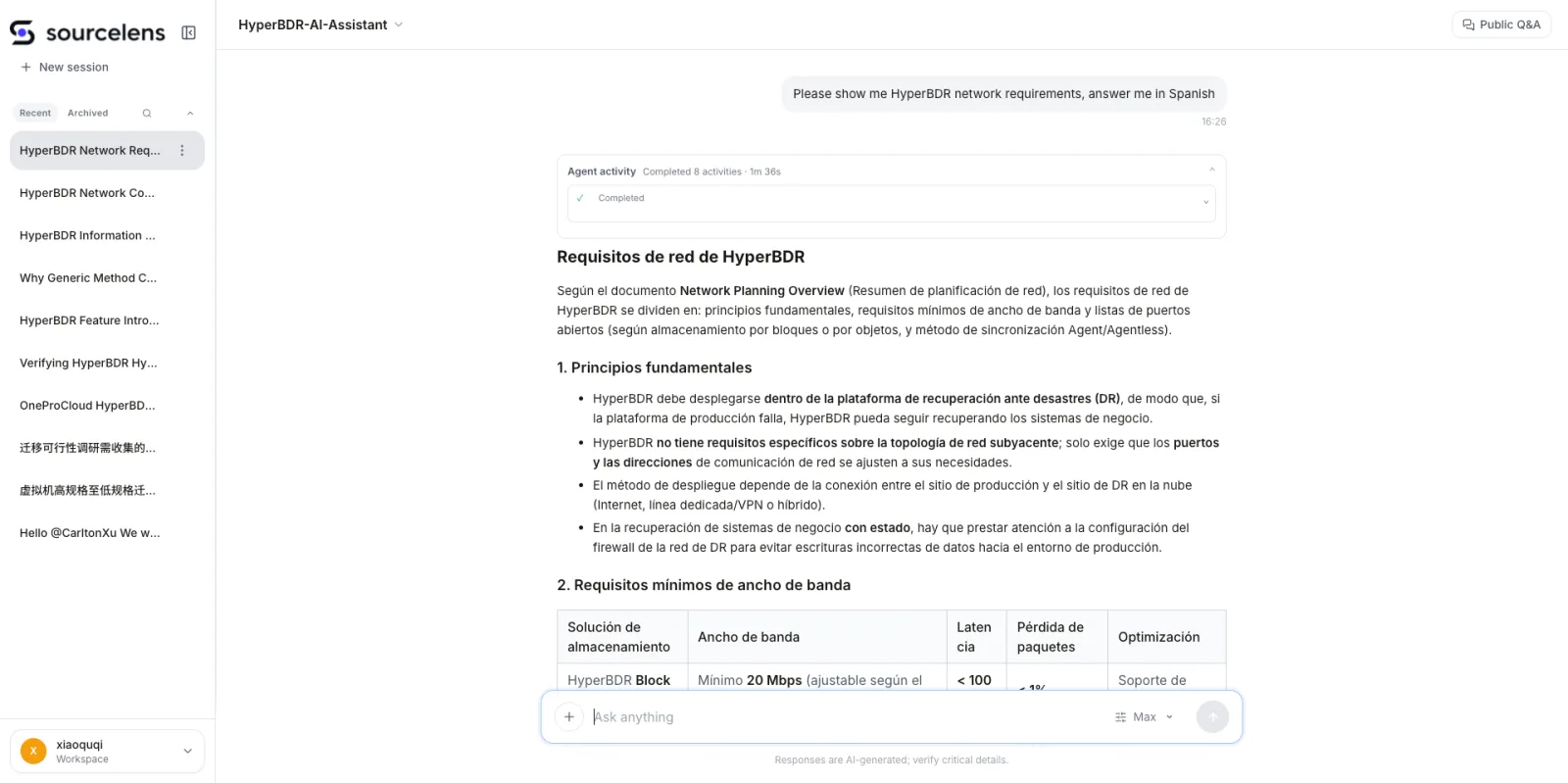The width and height of the screenshot is (1568, 783).
Task: Click heading 2. Requisitos mínimos de ancho de banda
Action: tap(704, 585)
